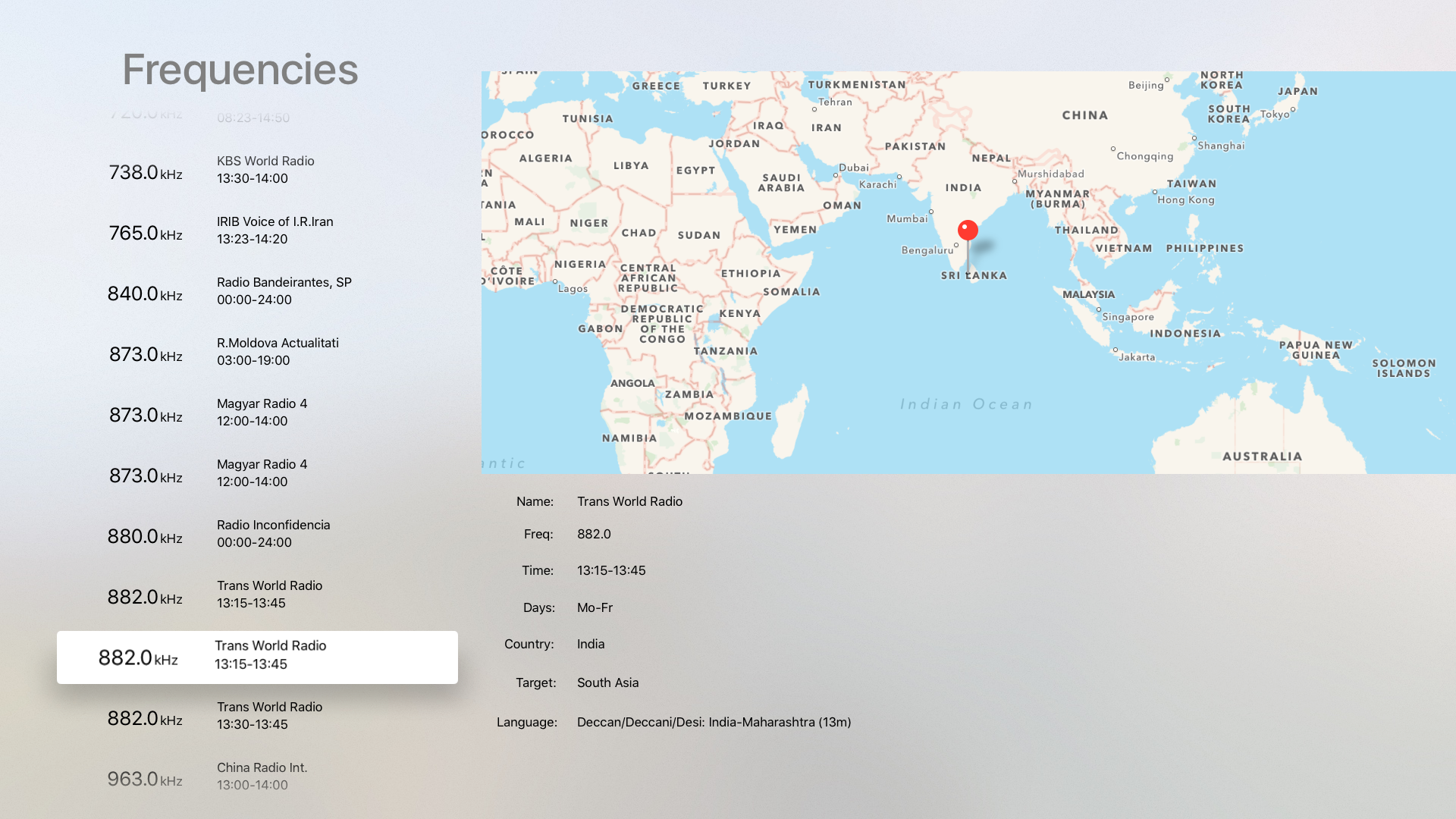
Task: Click the Days value Mo-Fr
Action: click(x=595, y=607)
